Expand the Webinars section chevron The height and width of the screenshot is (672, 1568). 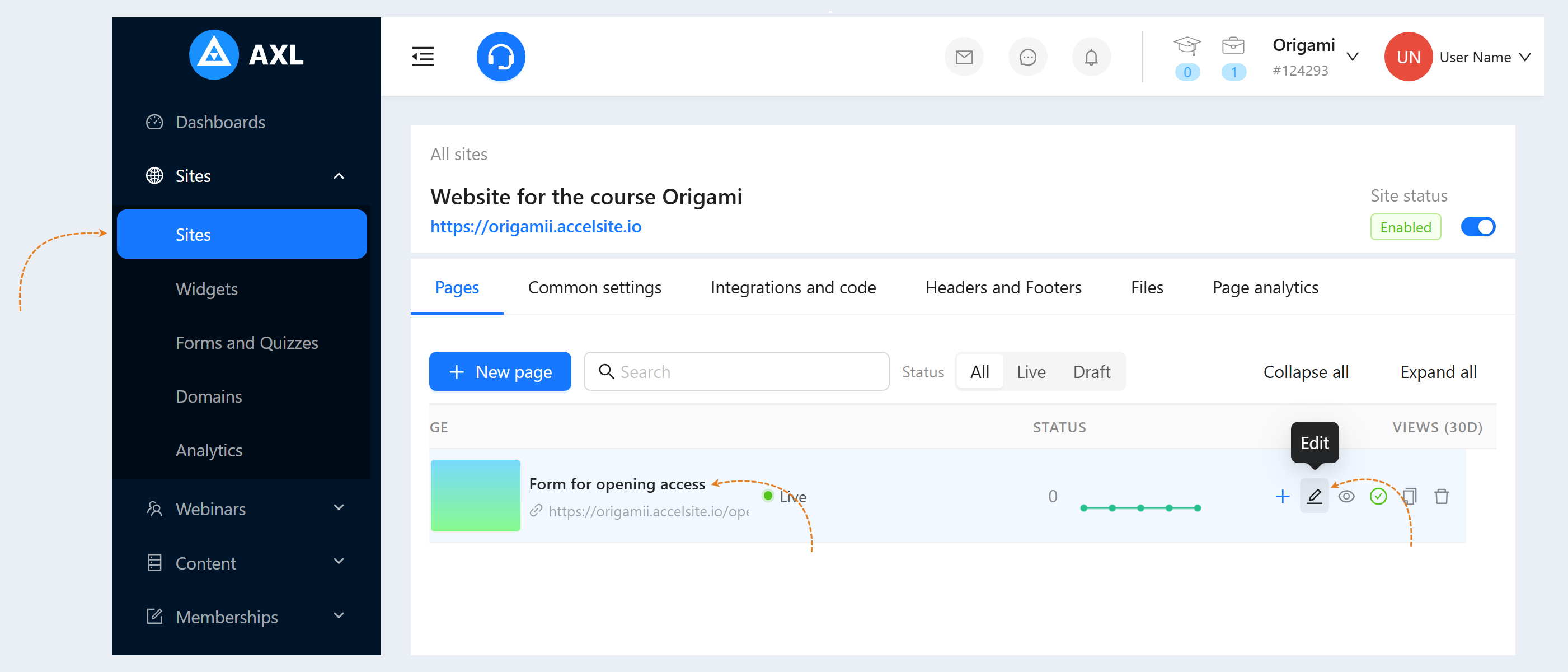click(x=339, y=507)
